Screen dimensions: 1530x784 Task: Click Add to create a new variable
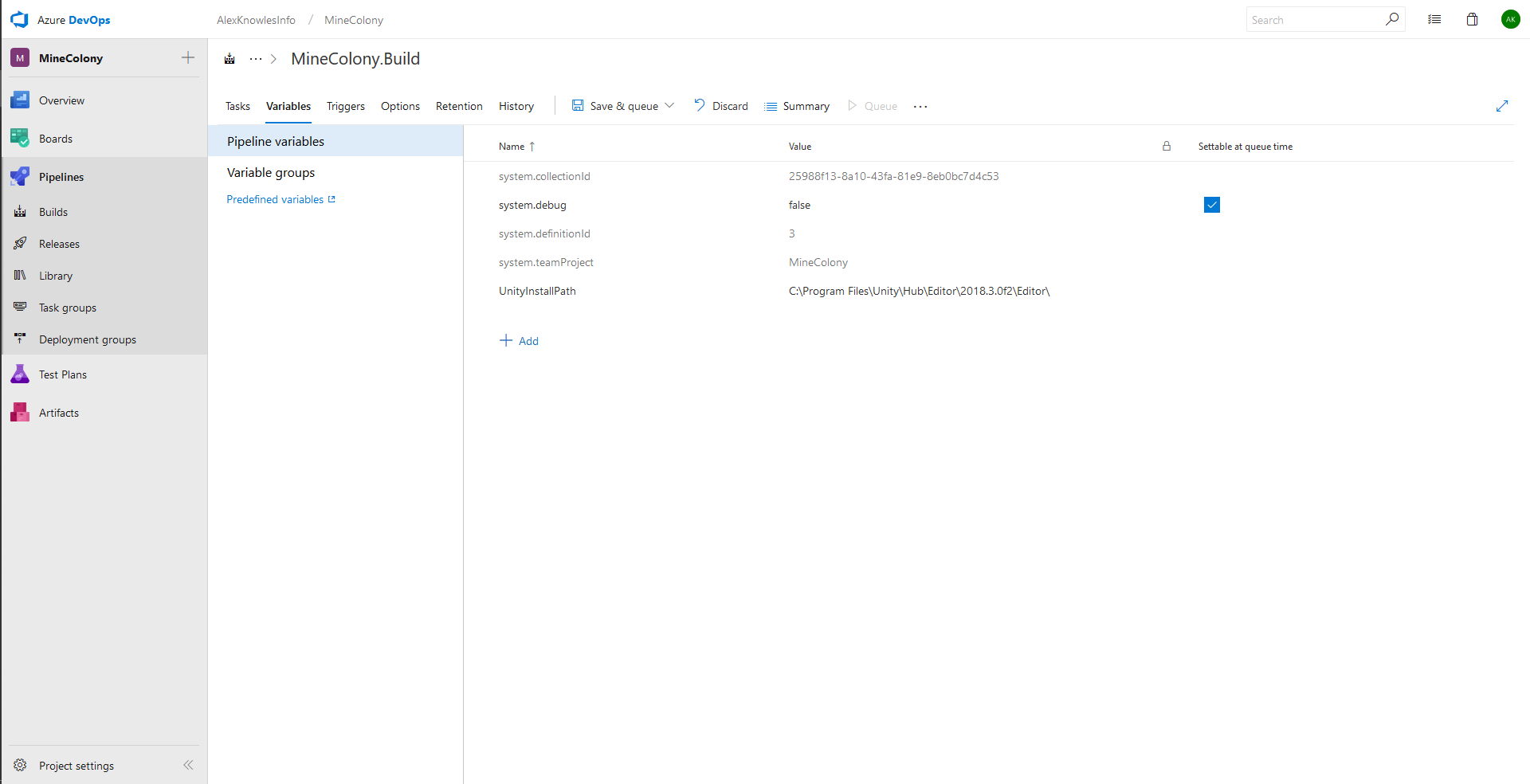(x=519, y=341)
